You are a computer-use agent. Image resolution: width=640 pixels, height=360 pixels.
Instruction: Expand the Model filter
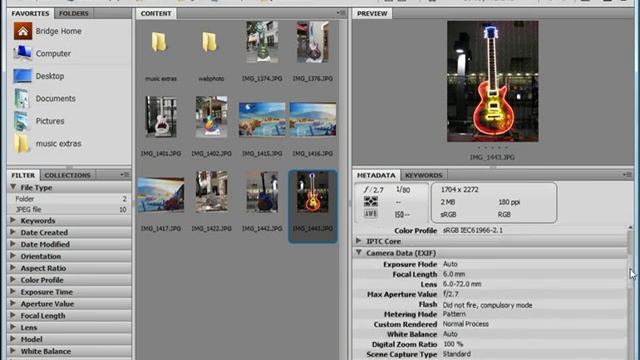[x=13, y=339]
